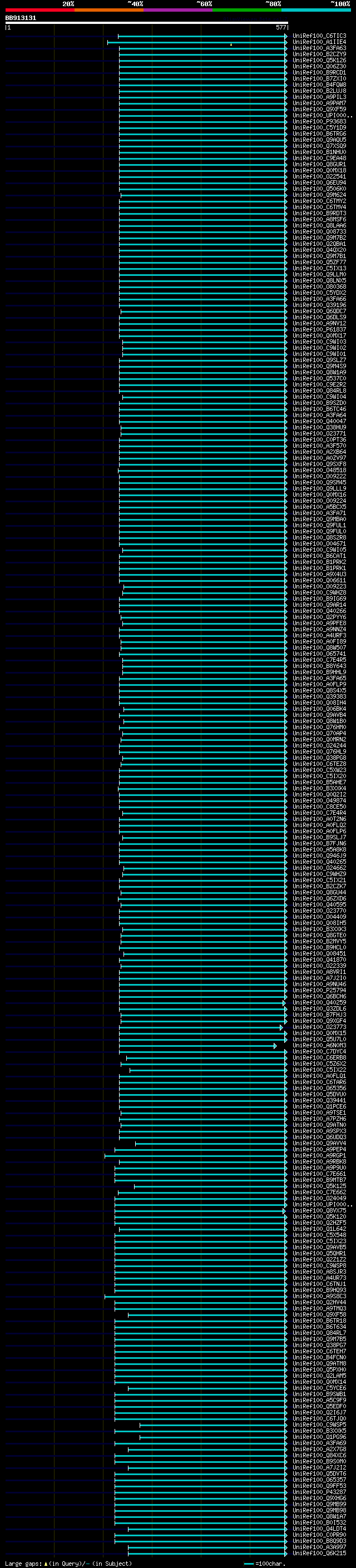This screenshot has height=1568, width=356.
Task: Click the red 20% identity legend bar
Action: (x=39, y=10)
